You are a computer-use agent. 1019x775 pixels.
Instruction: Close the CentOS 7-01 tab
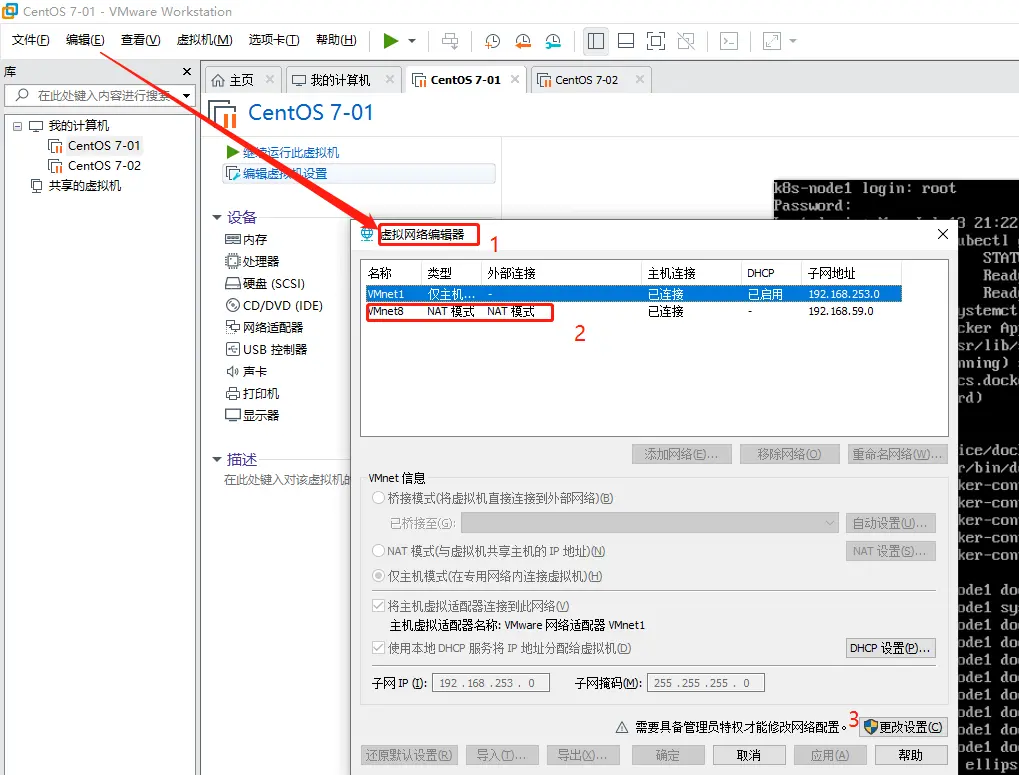(x=515, y=79)
